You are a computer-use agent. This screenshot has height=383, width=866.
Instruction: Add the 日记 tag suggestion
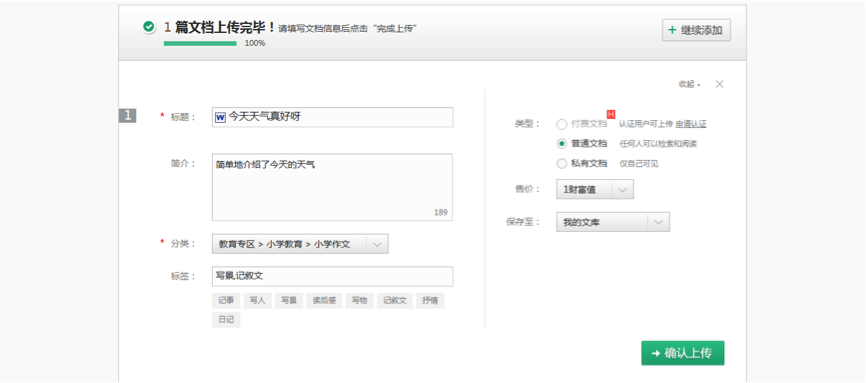point(226,320)
